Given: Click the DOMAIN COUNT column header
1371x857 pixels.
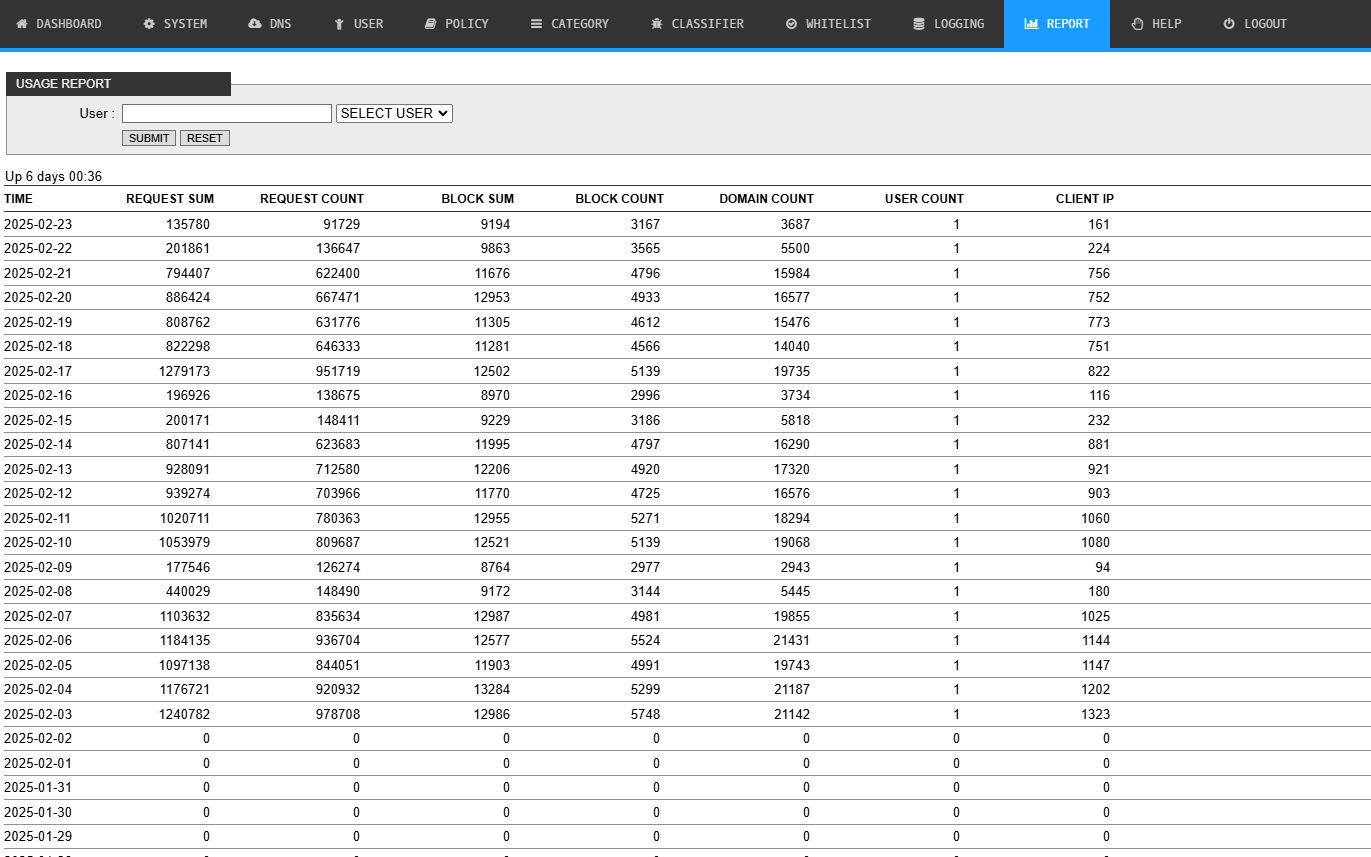Looking at the screenshot, I should click(x=767, y=199).
